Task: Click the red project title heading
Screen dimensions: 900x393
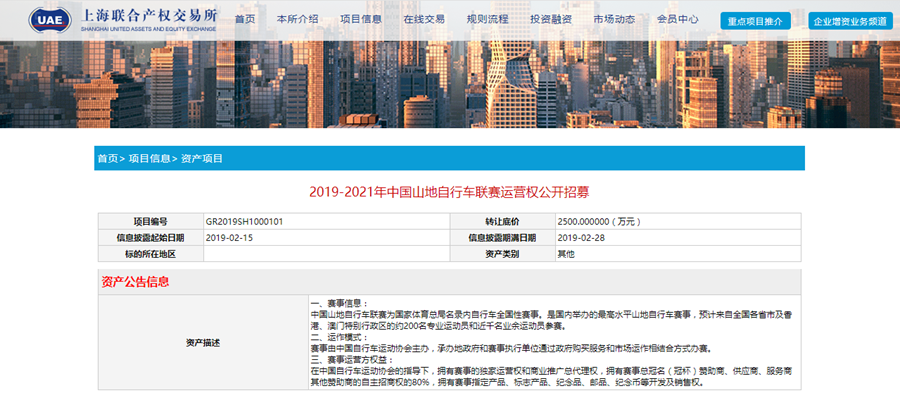Action: (449, 192)
